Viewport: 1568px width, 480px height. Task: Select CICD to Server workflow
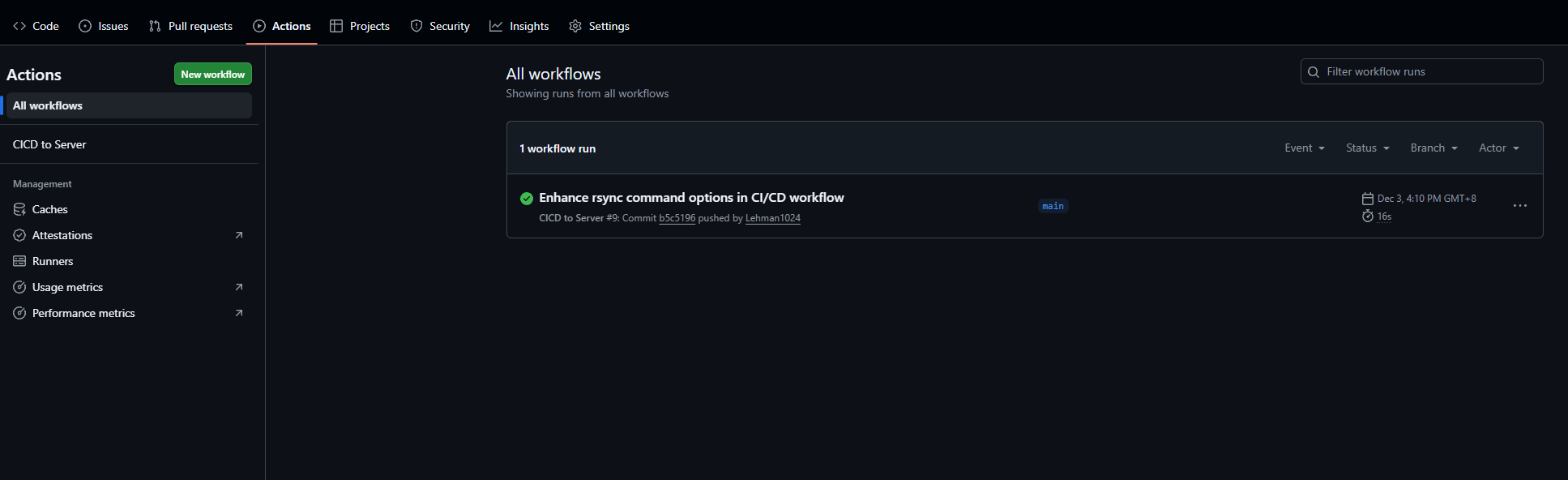point(49,144)
